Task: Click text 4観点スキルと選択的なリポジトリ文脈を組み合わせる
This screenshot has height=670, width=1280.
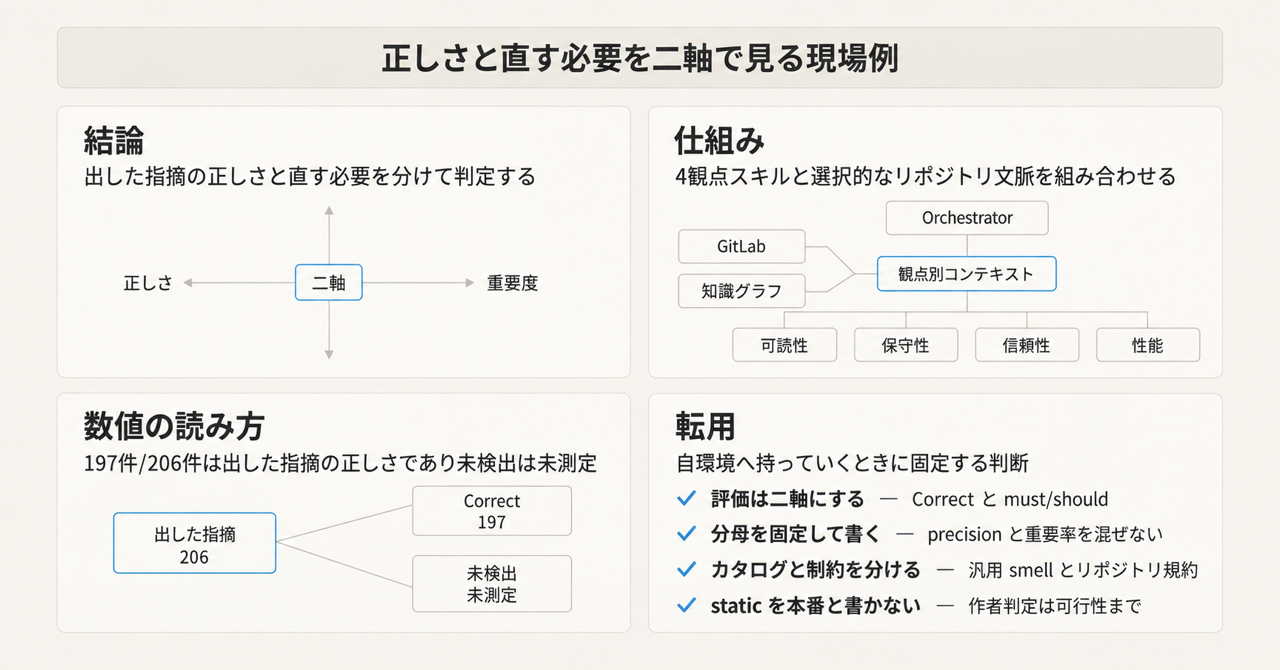Action: pyautogui.click(x=925, y=177)
